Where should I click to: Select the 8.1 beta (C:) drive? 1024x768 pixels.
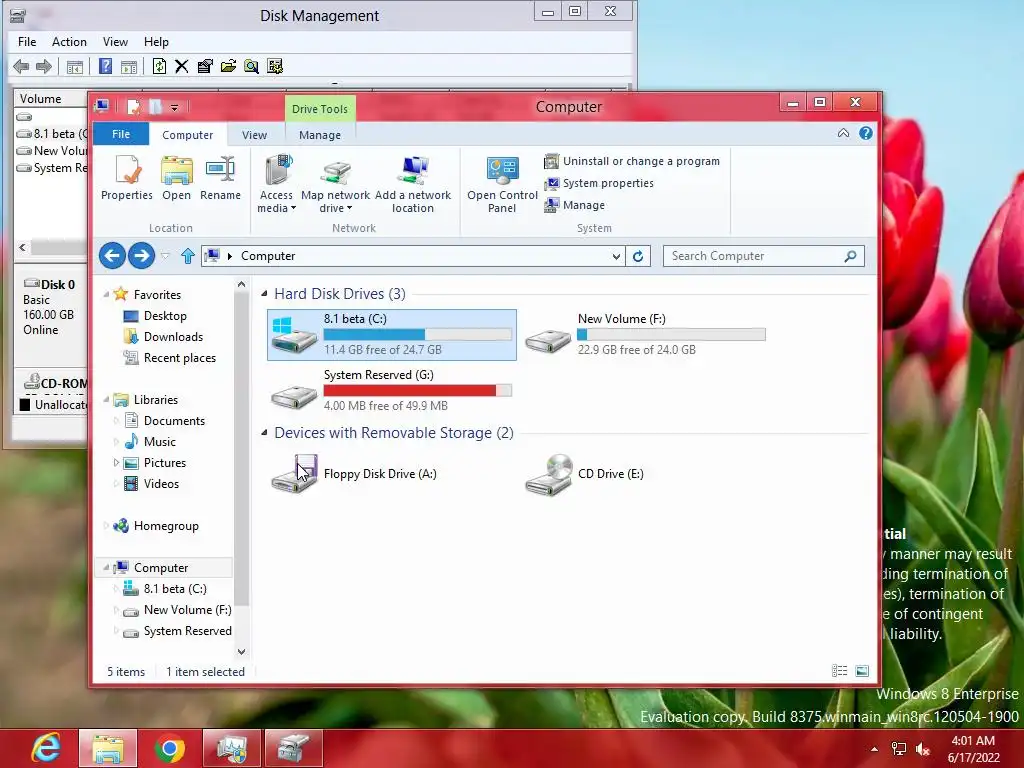[392, 334]
